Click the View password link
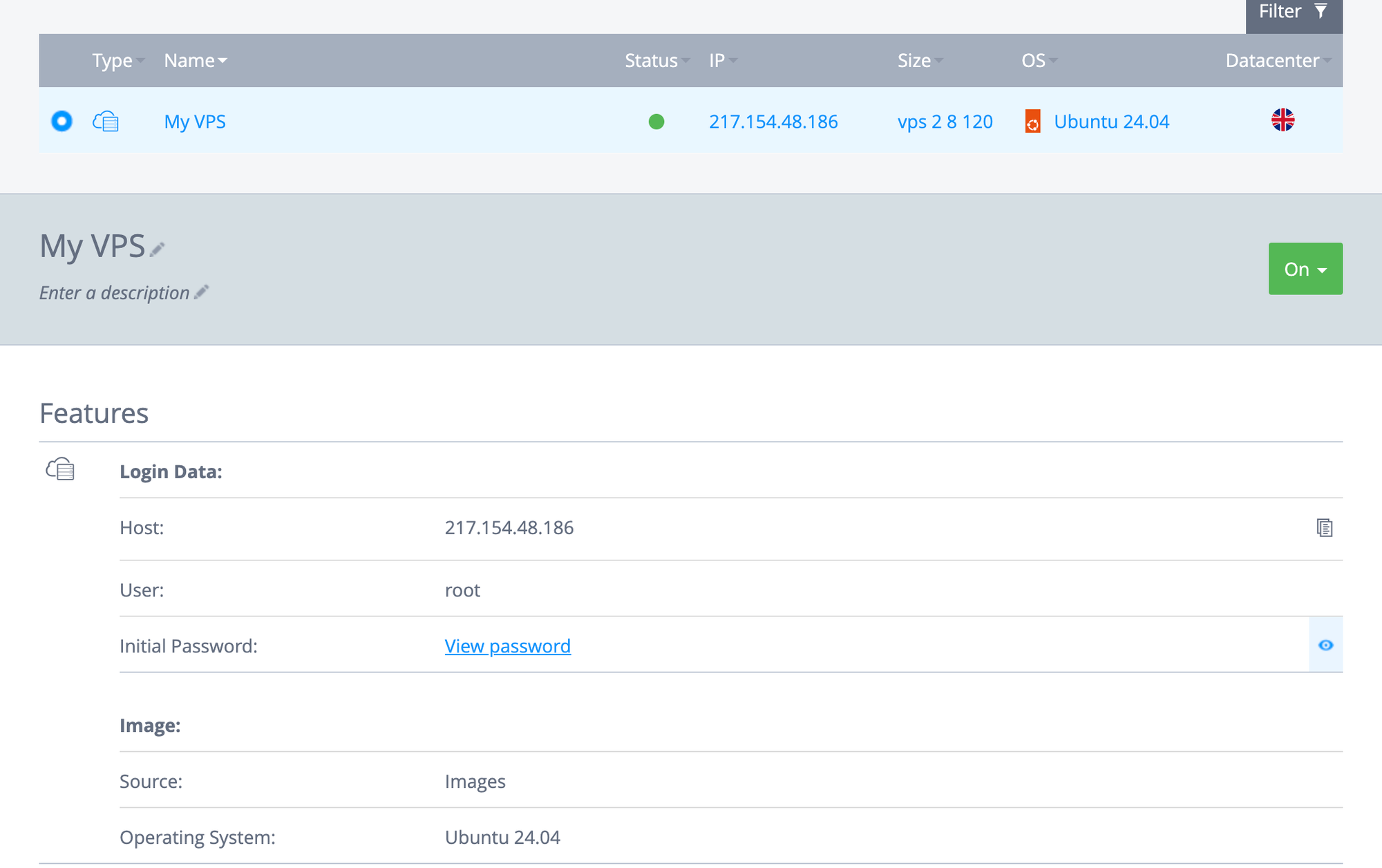The image size is (1382, 868). (507, 646)
